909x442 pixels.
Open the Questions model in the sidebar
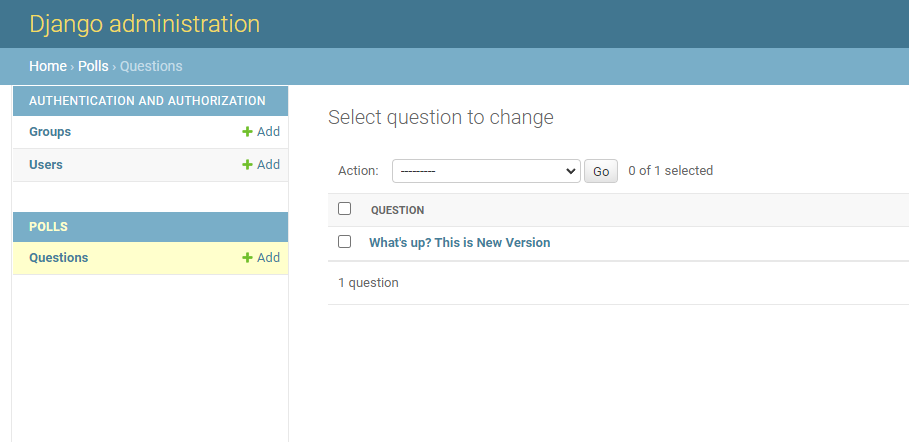[x=59, y=258]
